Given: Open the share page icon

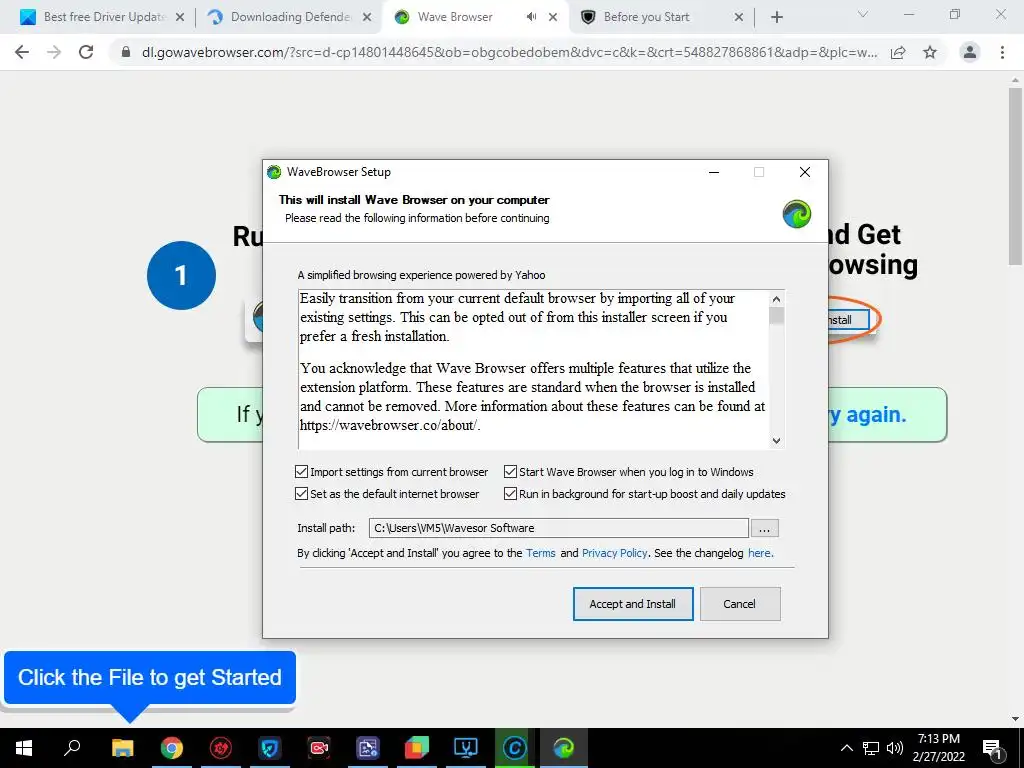Looking at the screenshot, I should (x=898, y=52).
